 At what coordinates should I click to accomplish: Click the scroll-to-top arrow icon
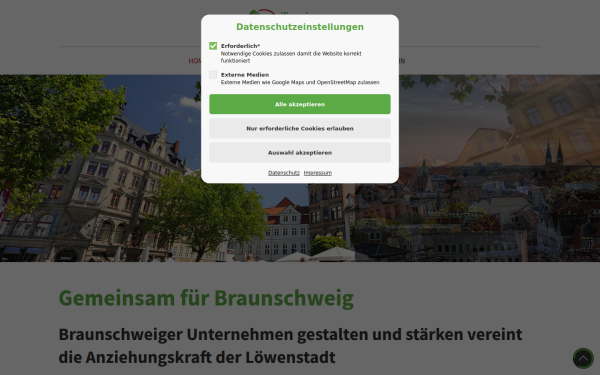click(583, 358)
